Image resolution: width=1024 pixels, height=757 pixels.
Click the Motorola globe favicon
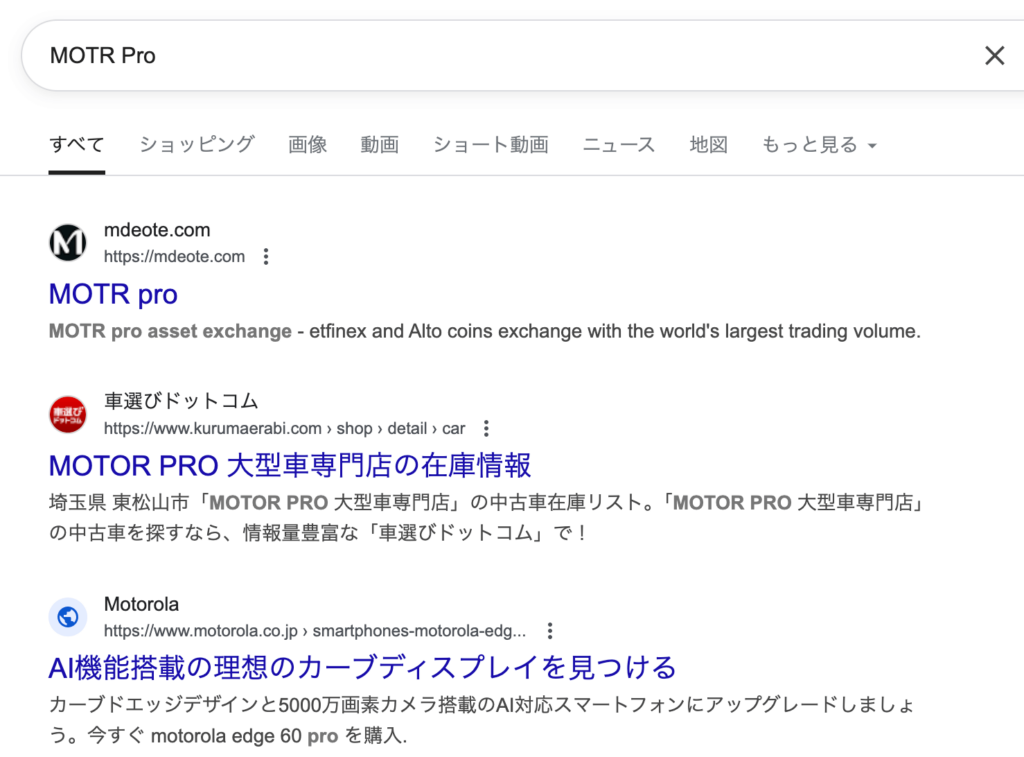pos(68,617)
